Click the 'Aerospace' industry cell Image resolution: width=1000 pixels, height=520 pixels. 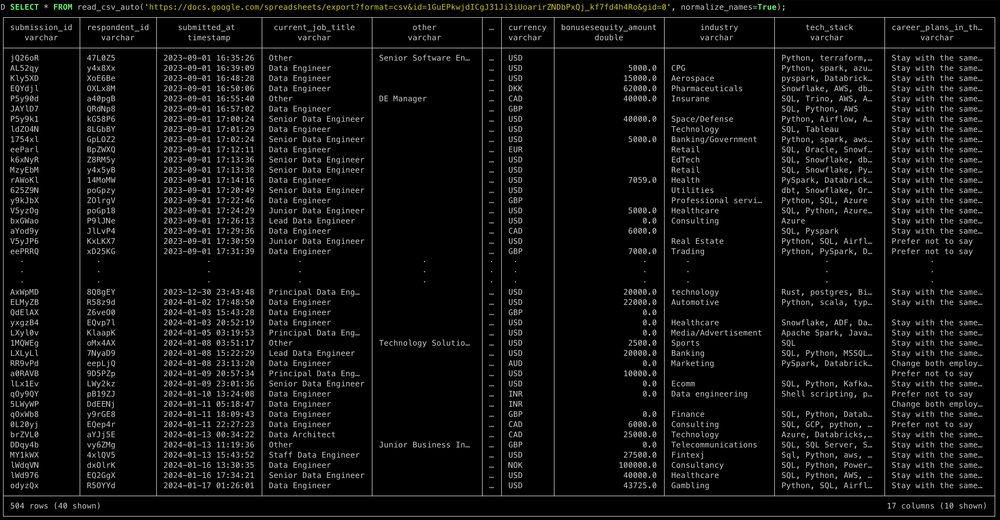[693, 78]
